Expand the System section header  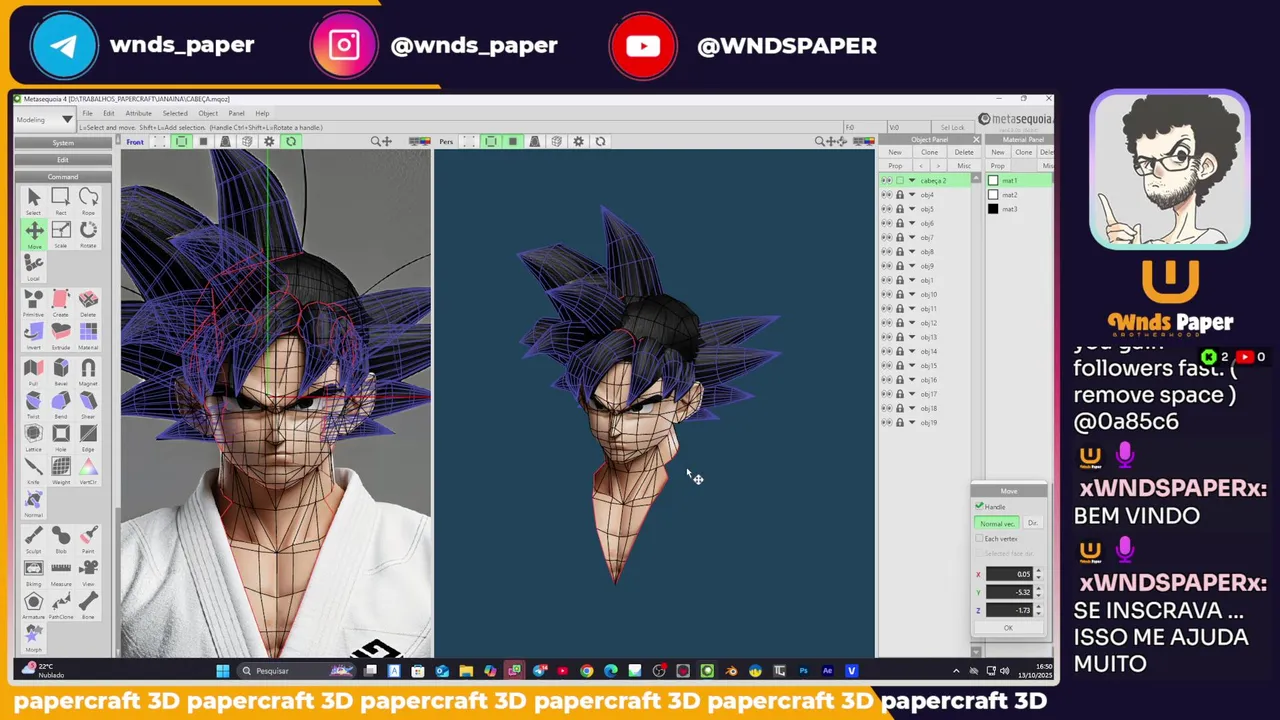[x=62, y=143]
